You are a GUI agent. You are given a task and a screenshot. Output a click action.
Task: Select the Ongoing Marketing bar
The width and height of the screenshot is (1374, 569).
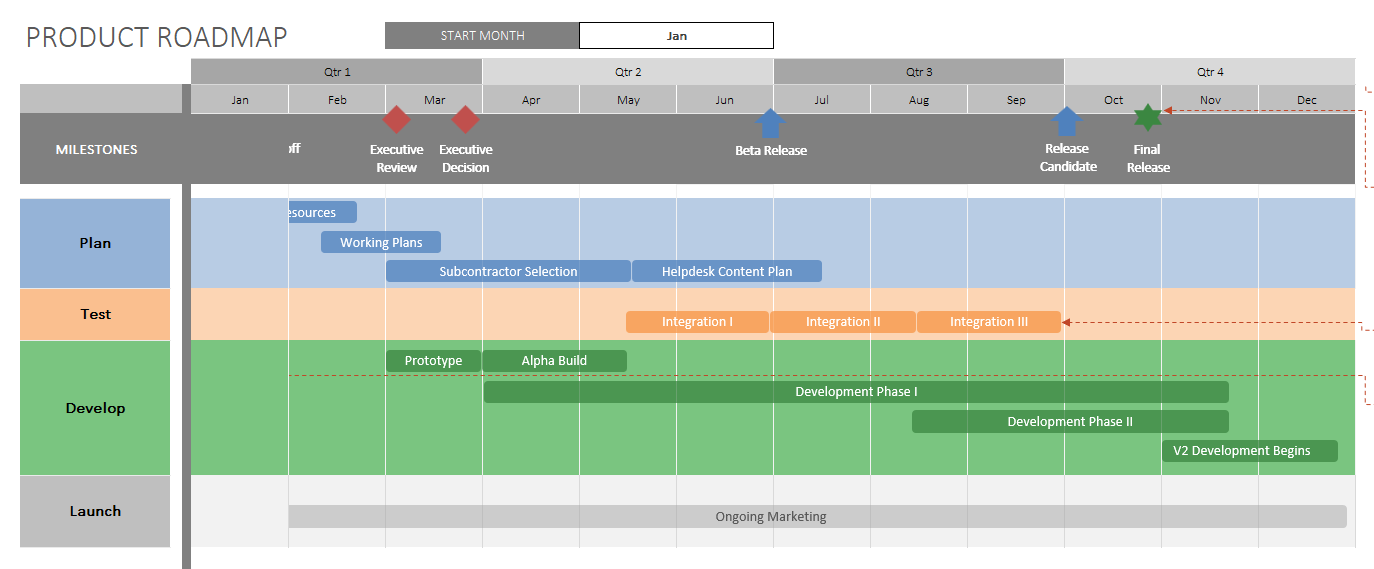818,517
